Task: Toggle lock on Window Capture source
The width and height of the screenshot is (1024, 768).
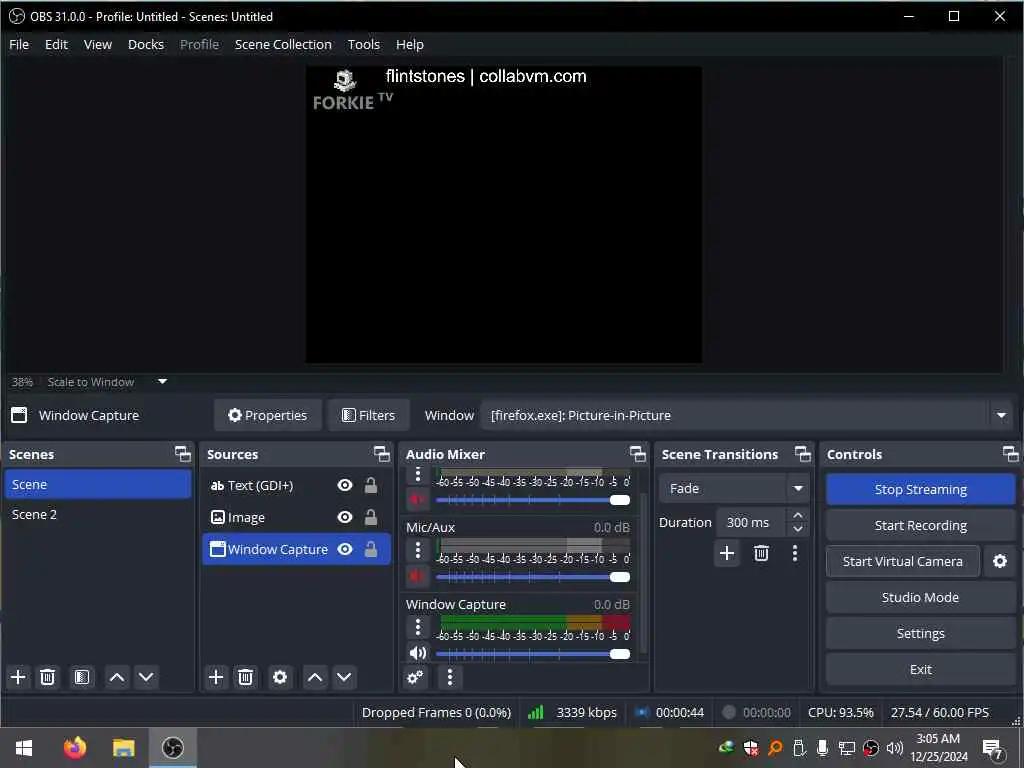Action: click(x=370, y=549)
